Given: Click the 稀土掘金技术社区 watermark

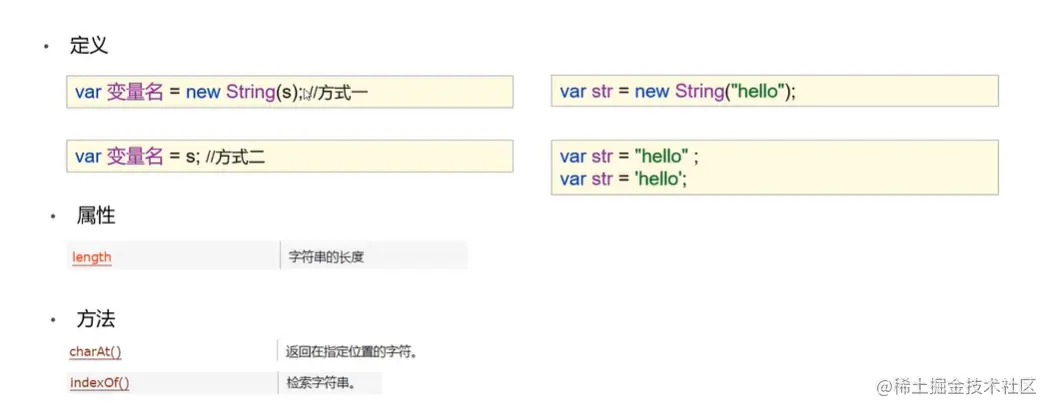Looking at the screenshot, I should coord(956,386).
